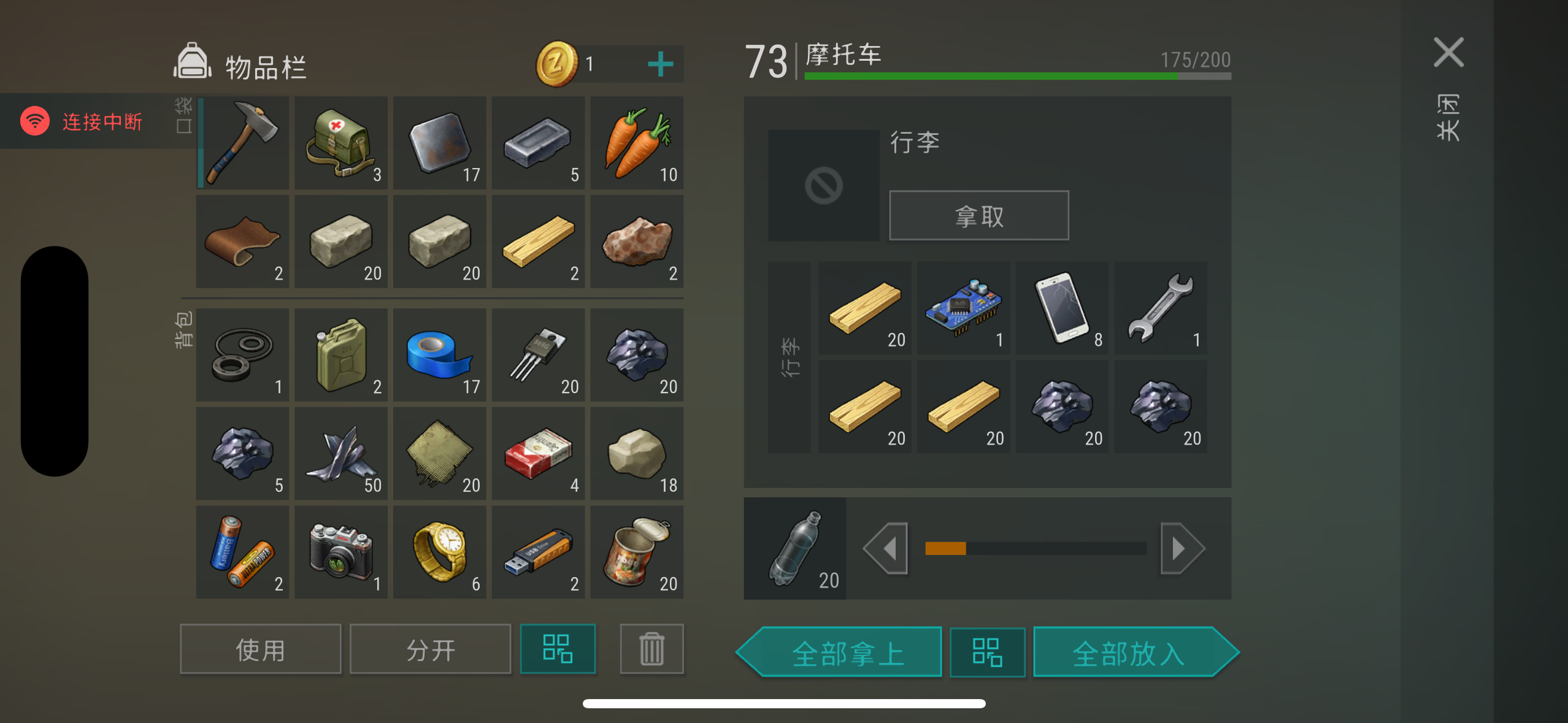Sort luggage with grid button beside 全部拿上
The height and width of the screenshot is (723, 1568).
pyautogui.click(x=988, y=652)
